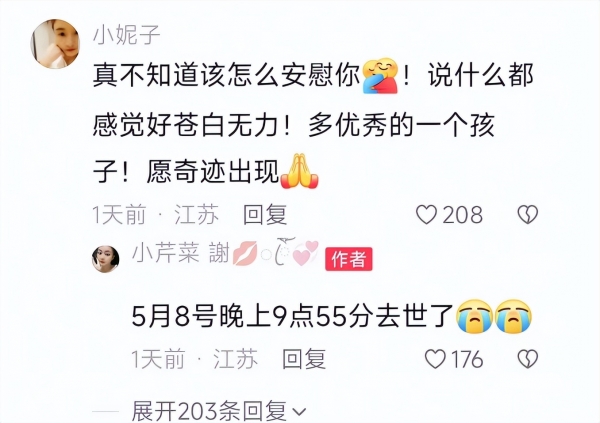Like 小妮子's comment with heart icon
Screen dimensions: 600x423
(x=426, y=214)
